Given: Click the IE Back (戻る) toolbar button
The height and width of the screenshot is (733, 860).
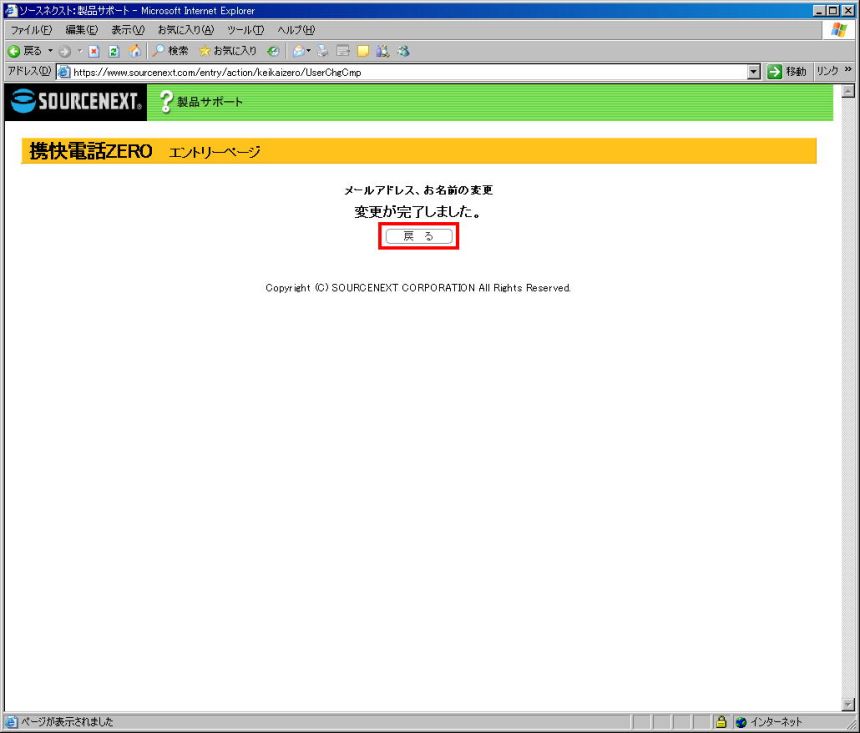Looking at the screenshot, I should pos(25,51).
